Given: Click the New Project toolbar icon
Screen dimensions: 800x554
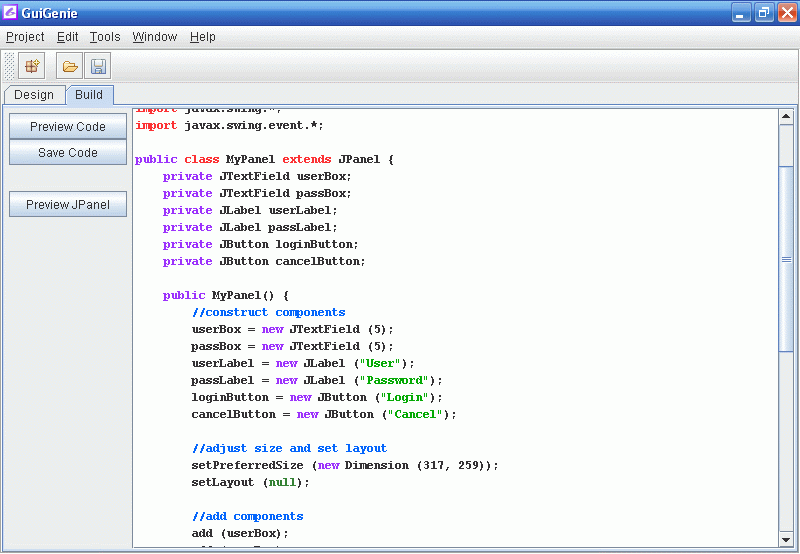Looking at the screenshot, I should tap(31, 67).
